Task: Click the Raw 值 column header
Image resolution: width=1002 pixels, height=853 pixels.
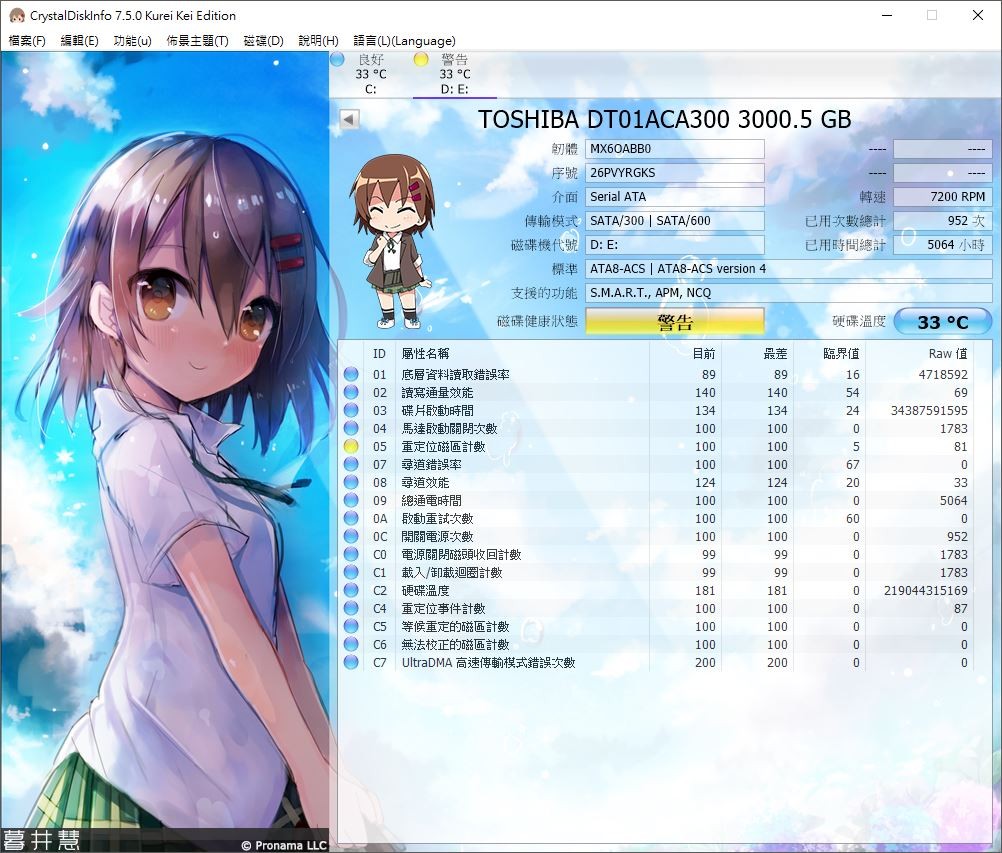Action: point(948,353)
